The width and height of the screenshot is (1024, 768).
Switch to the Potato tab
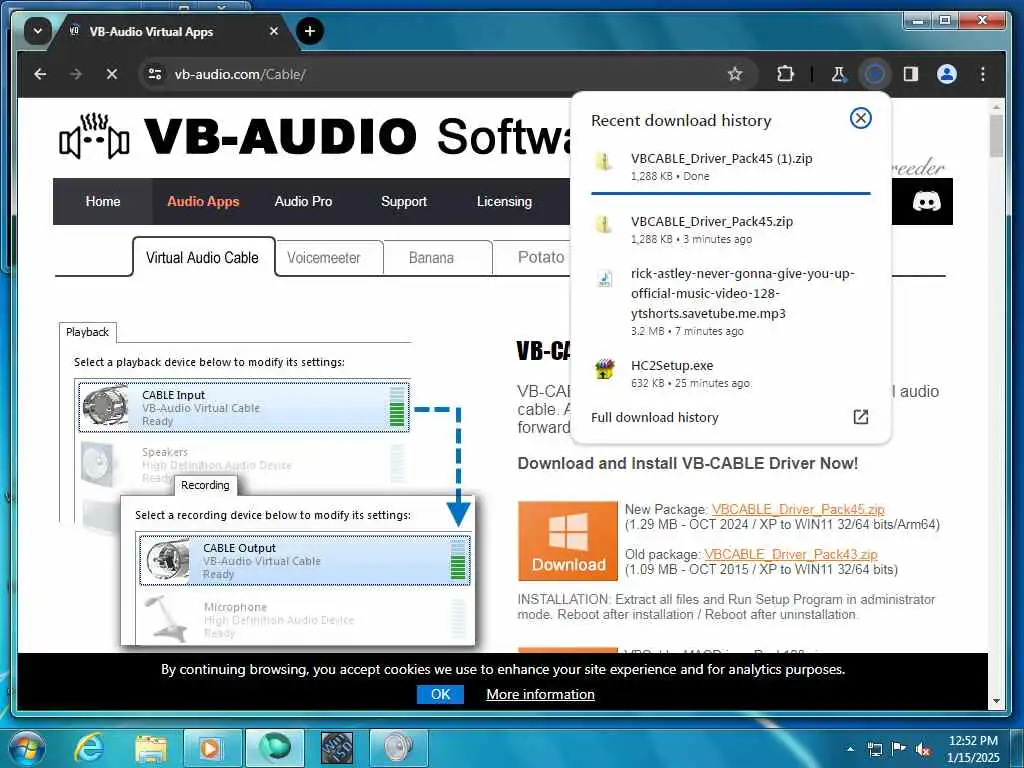541,257
